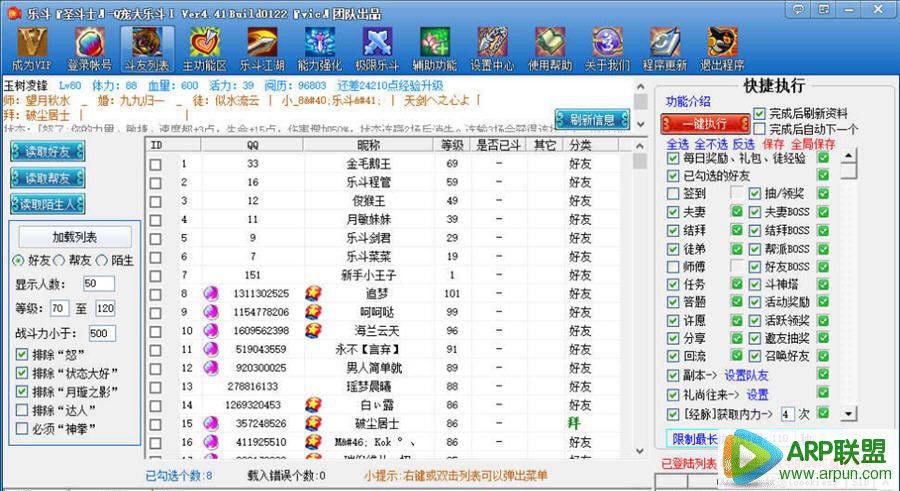Click the purple orb icon beside 357248526

[x=211, y=423]
